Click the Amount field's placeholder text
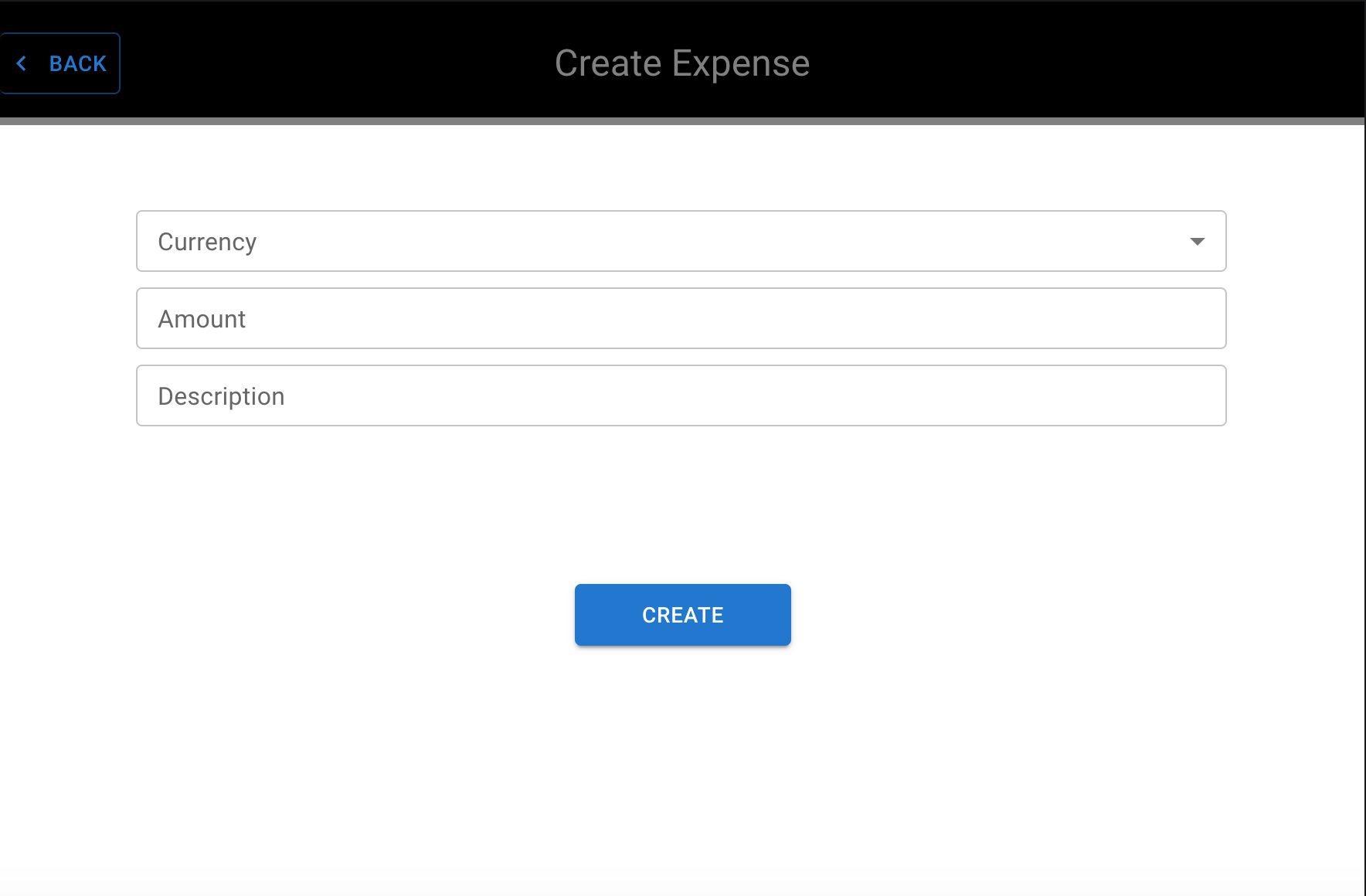Viewport: 1366px width, 896px height. tap(202, 318)
